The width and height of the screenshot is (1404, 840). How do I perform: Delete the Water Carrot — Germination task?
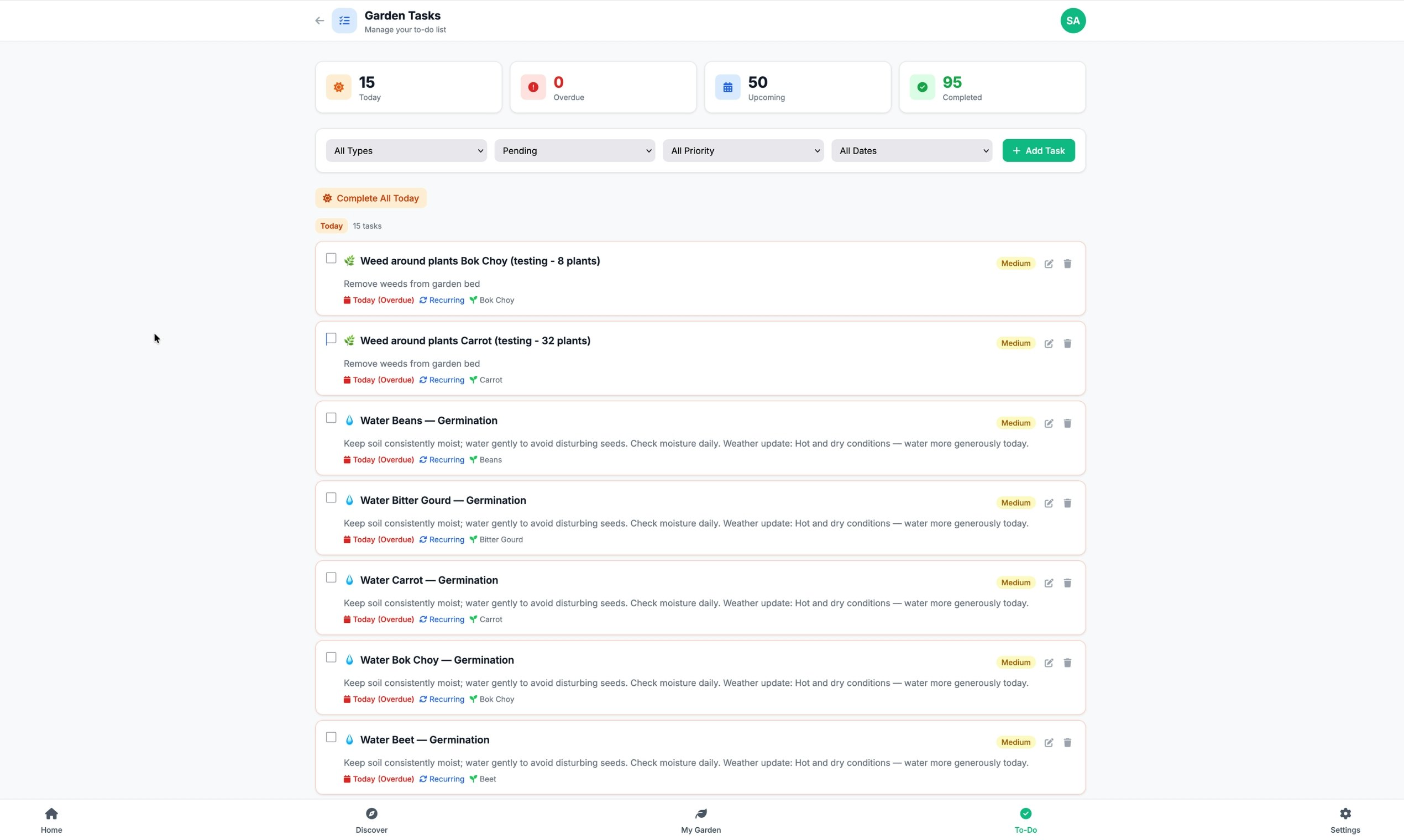point(1067,582)
